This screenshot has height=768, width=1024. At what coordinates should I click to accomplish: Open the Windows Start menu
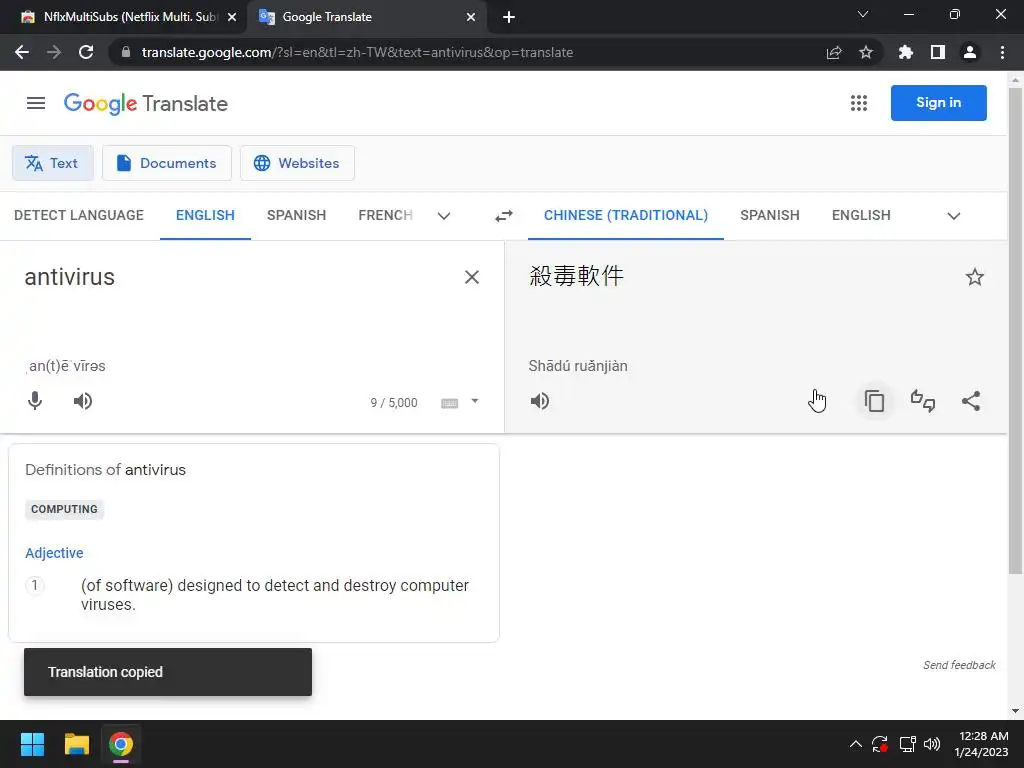[32, 744]
